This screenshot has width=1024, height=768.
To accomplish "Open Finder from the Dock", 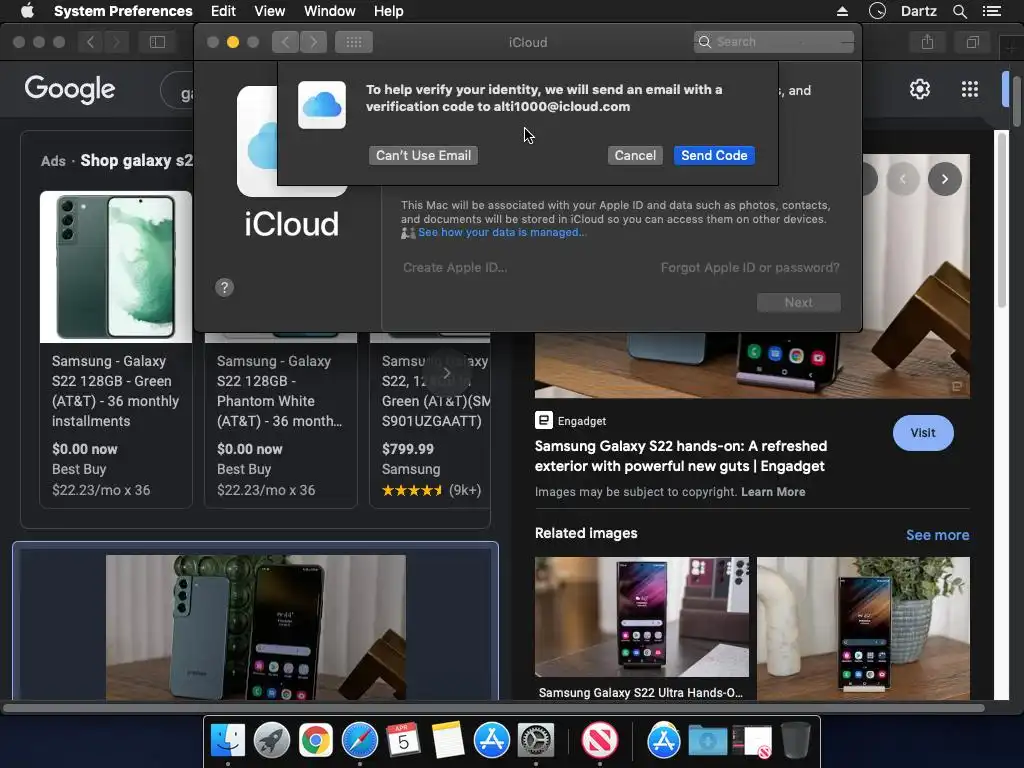I will [227, 741].
